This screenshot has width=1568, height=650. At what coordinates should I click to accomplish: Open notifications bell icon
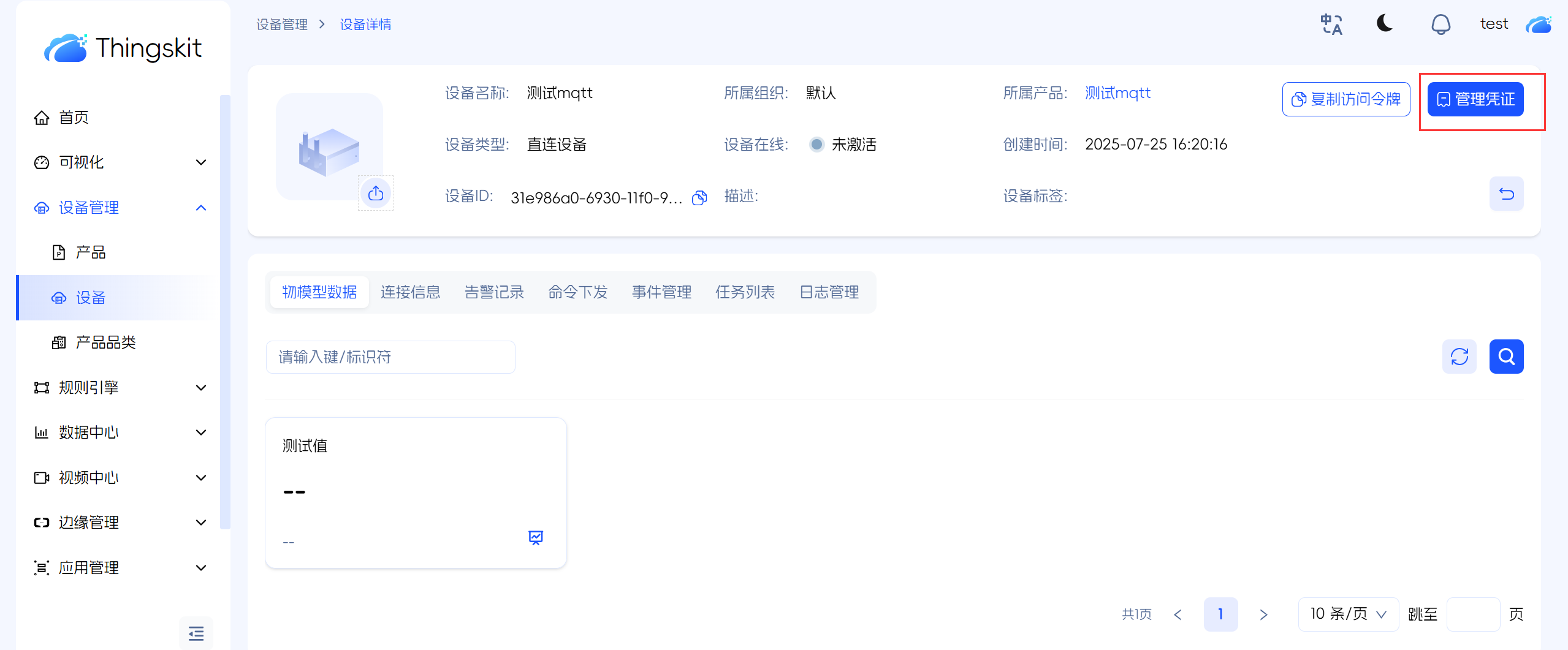(1440, 25)
